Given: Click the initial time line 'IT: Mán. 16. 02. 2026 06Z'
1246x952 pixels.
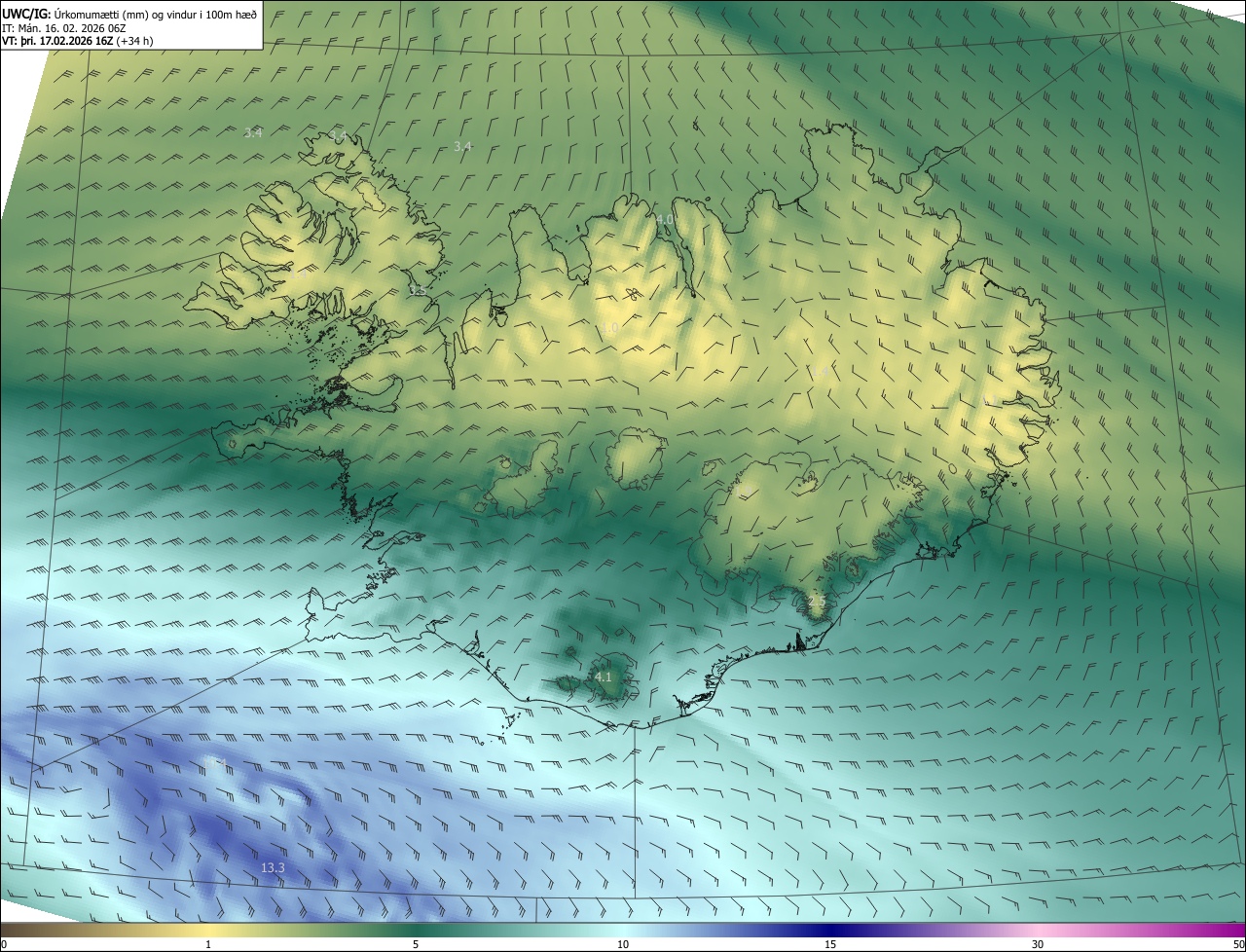Looking at the screenshot, I should [64, 27].
